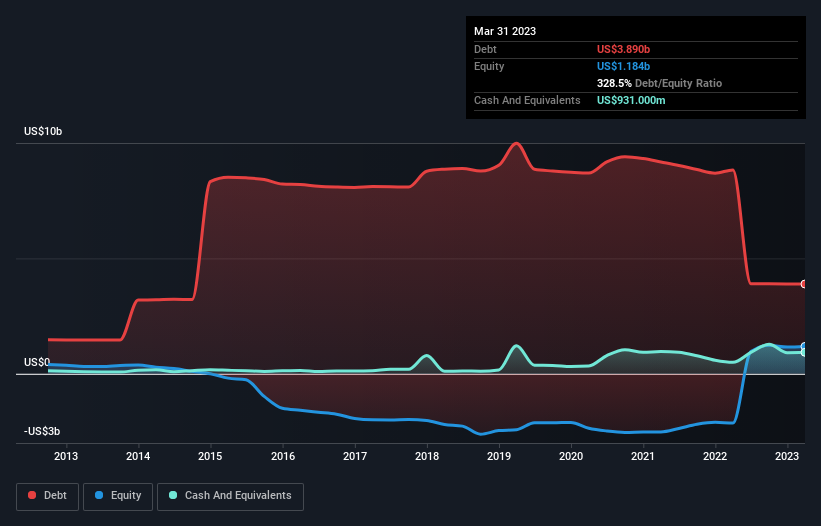Click the US$0 y-axis label
The image size is (821, 526).
click(37, 362)
